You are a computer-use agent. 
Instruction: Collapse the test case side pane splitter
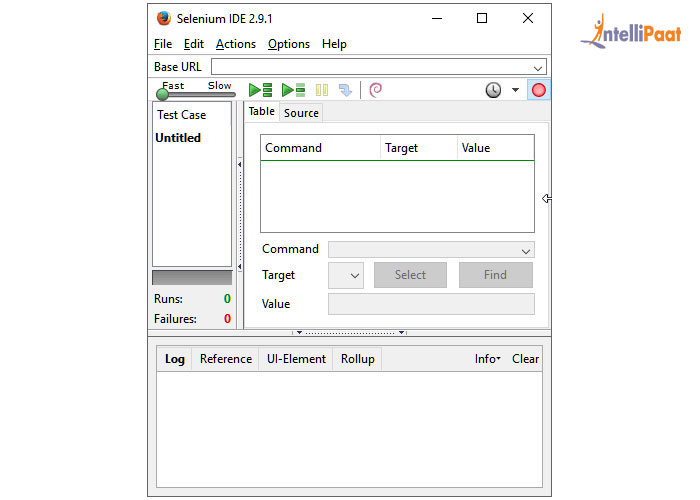click(x=240, y=216)
